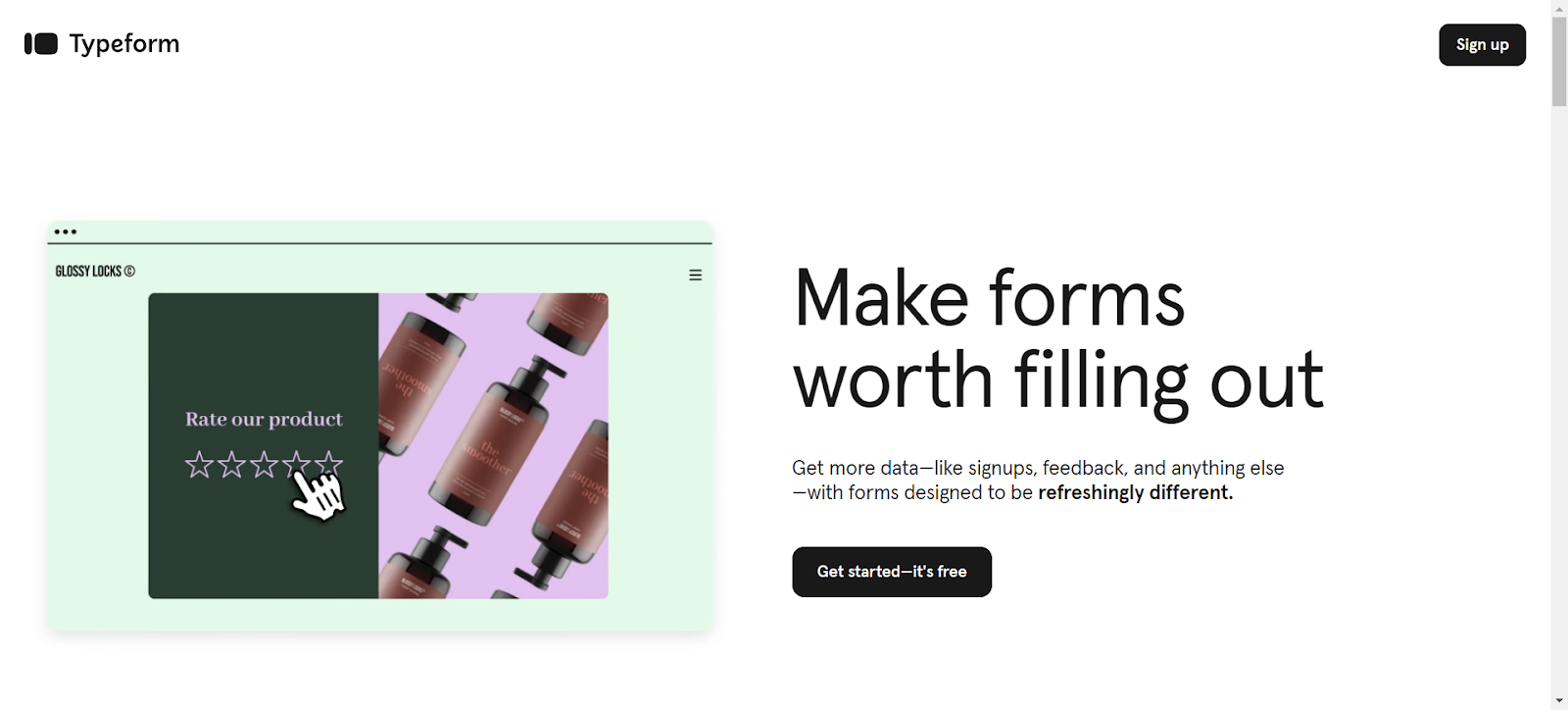Select the fourth rating star
This screenshot has width=1568, height=710.
click(x=296, y=463)
